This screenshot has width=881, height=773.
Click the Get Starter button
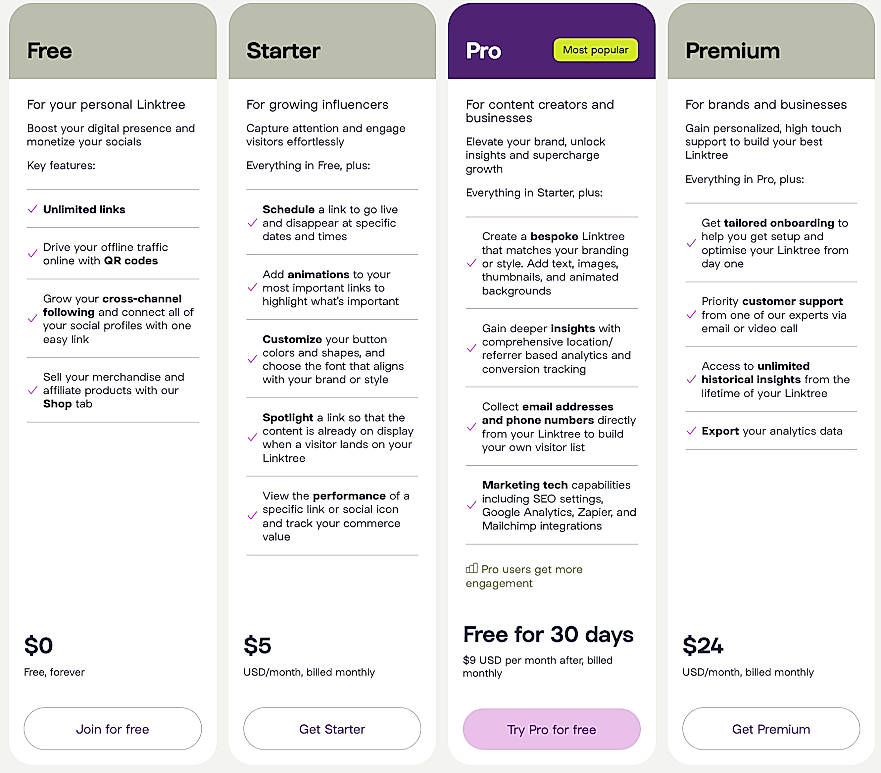click(331, 729)
